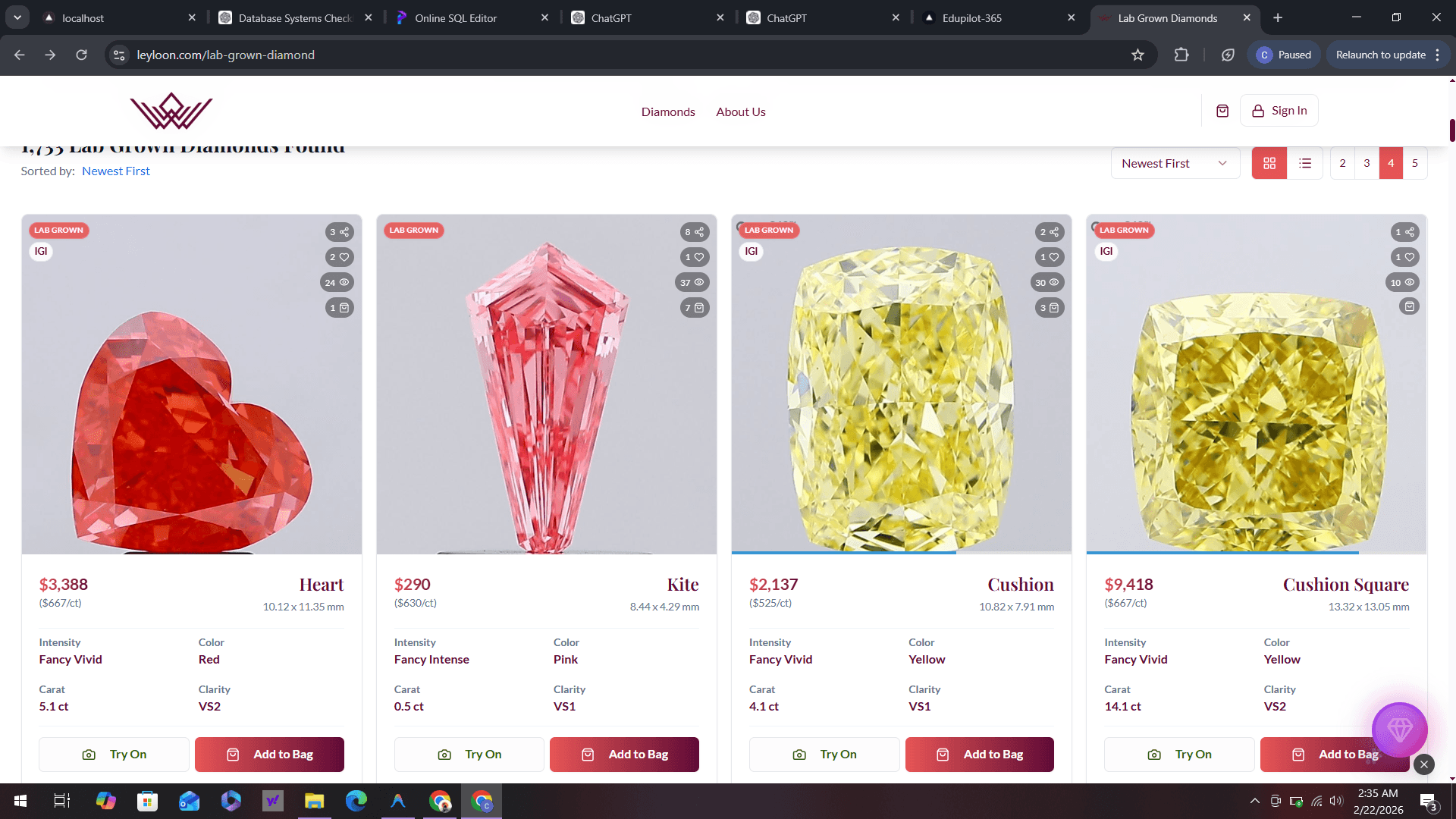The image size is (1456, 819).
Task: Add the $3,388 Heart diamond to bag
Action: (x=269, y=755)
